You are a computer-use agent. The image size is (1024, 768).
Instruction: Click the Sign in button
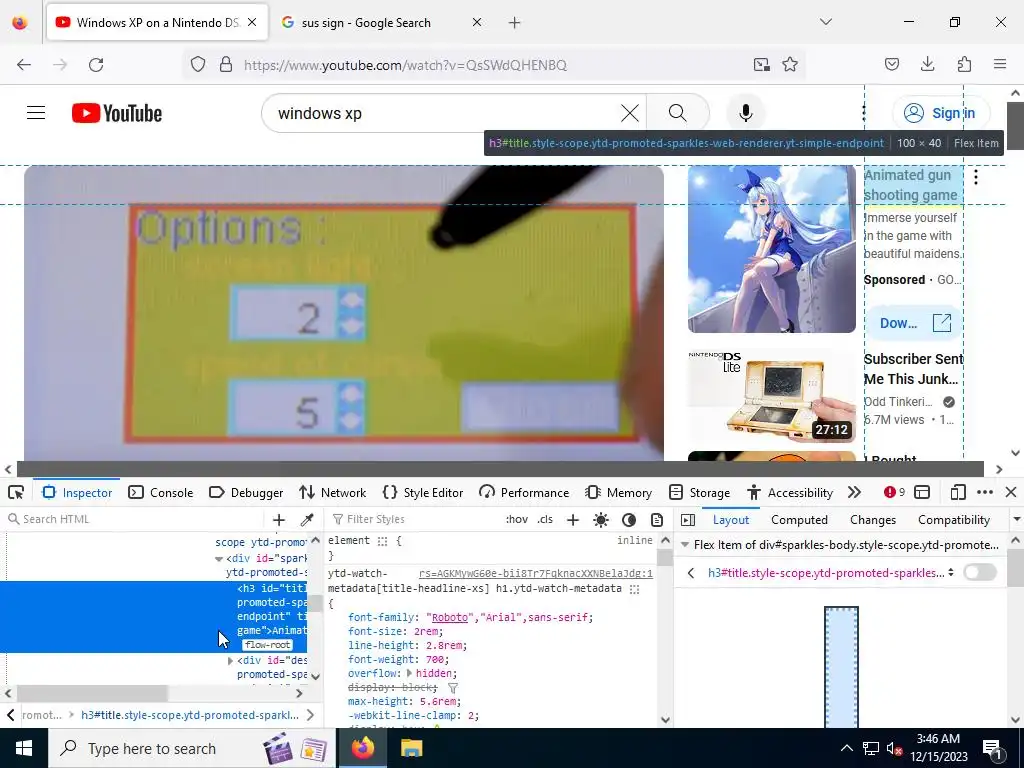tap(941, 113)
